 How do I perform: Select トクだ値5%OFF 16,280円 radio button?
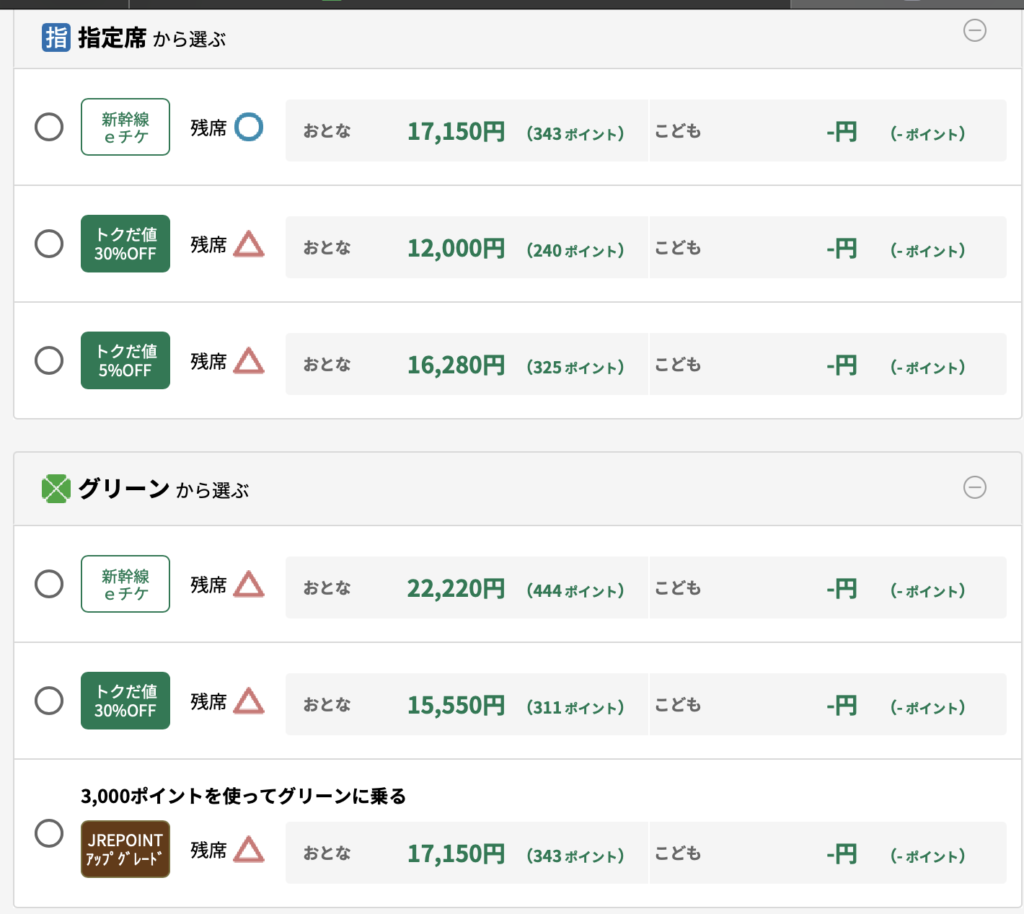click(x=49, y=360)
